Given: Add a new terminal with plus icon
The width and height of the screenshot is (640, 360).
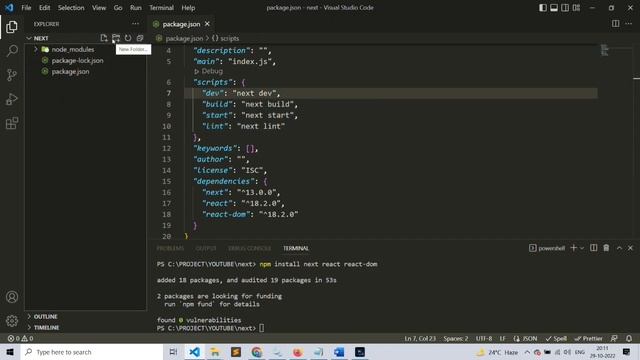Looking at the screenshot, I should point(573,248).
